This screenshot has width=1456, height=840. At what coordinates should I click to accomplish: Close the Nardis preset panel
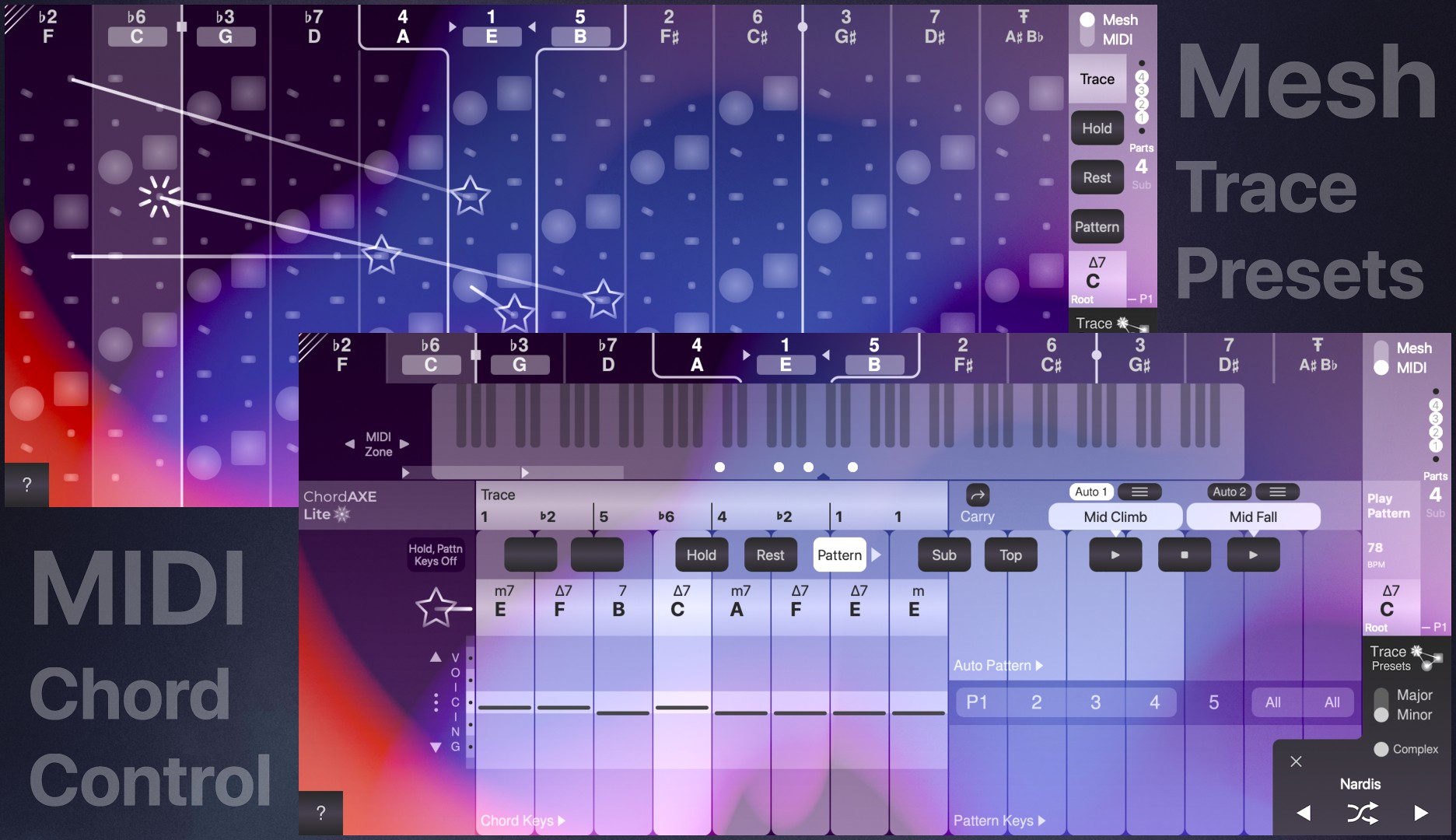pyautogui.click(x=1296, y=761)
